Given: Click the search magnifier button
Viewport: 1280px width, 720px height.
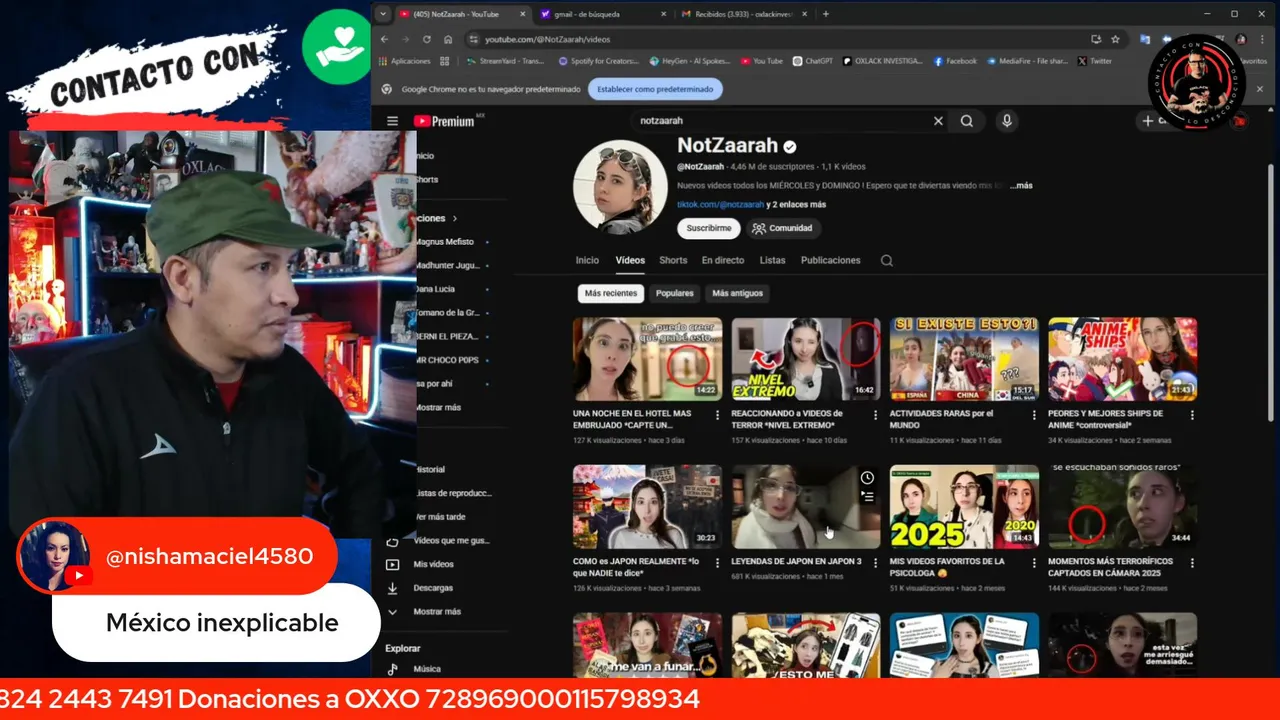Looking at the screenshot, I should pyautogui.click(x=967, y=121).
